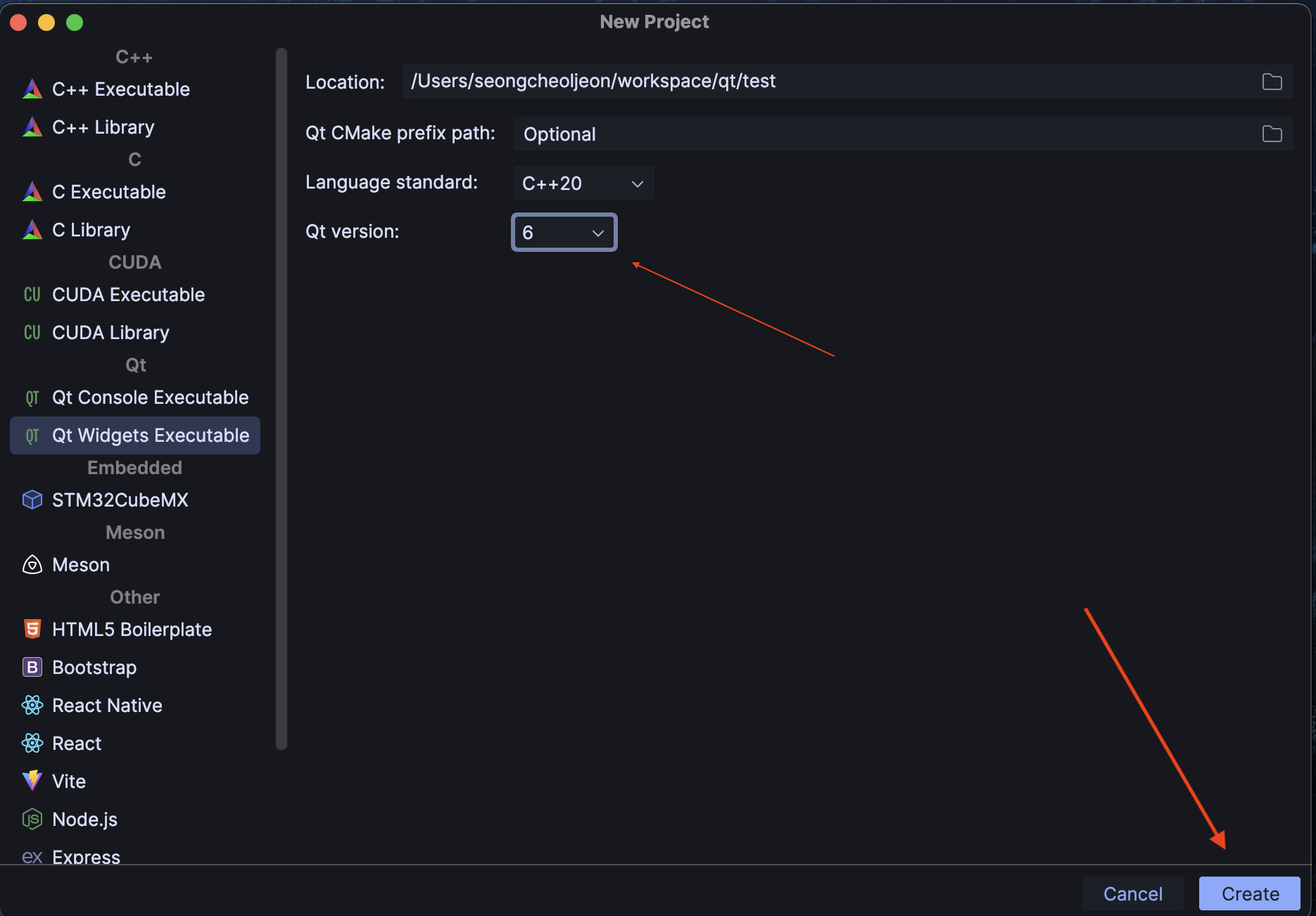Viewport: 1316px width, 916px height.
Task: Open the STM32CubeMX project template
Action: point(120,500)
